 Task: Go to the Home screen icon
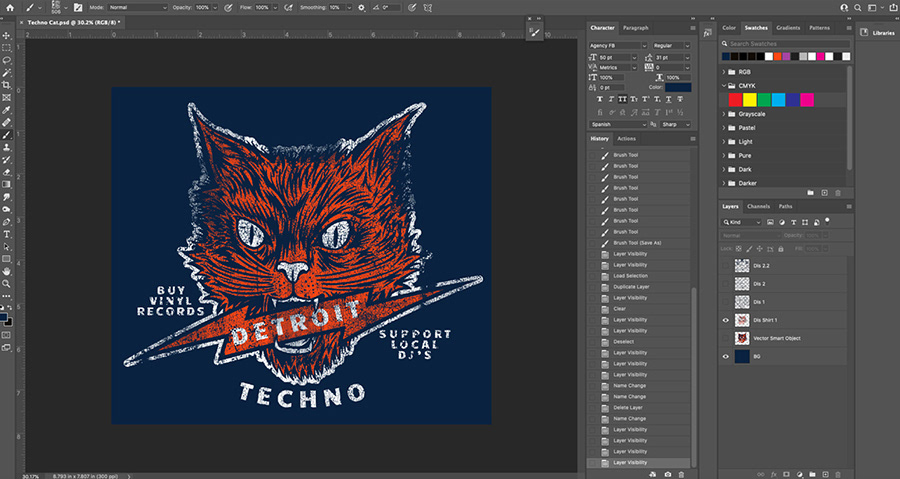tap(10, 7)
